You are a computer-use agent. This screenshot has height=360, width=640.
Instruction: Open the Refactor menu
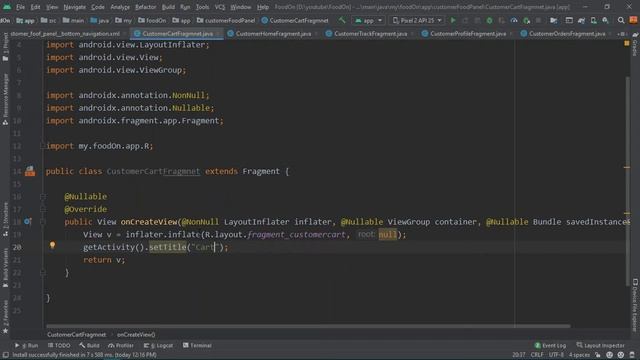(146, 7)
